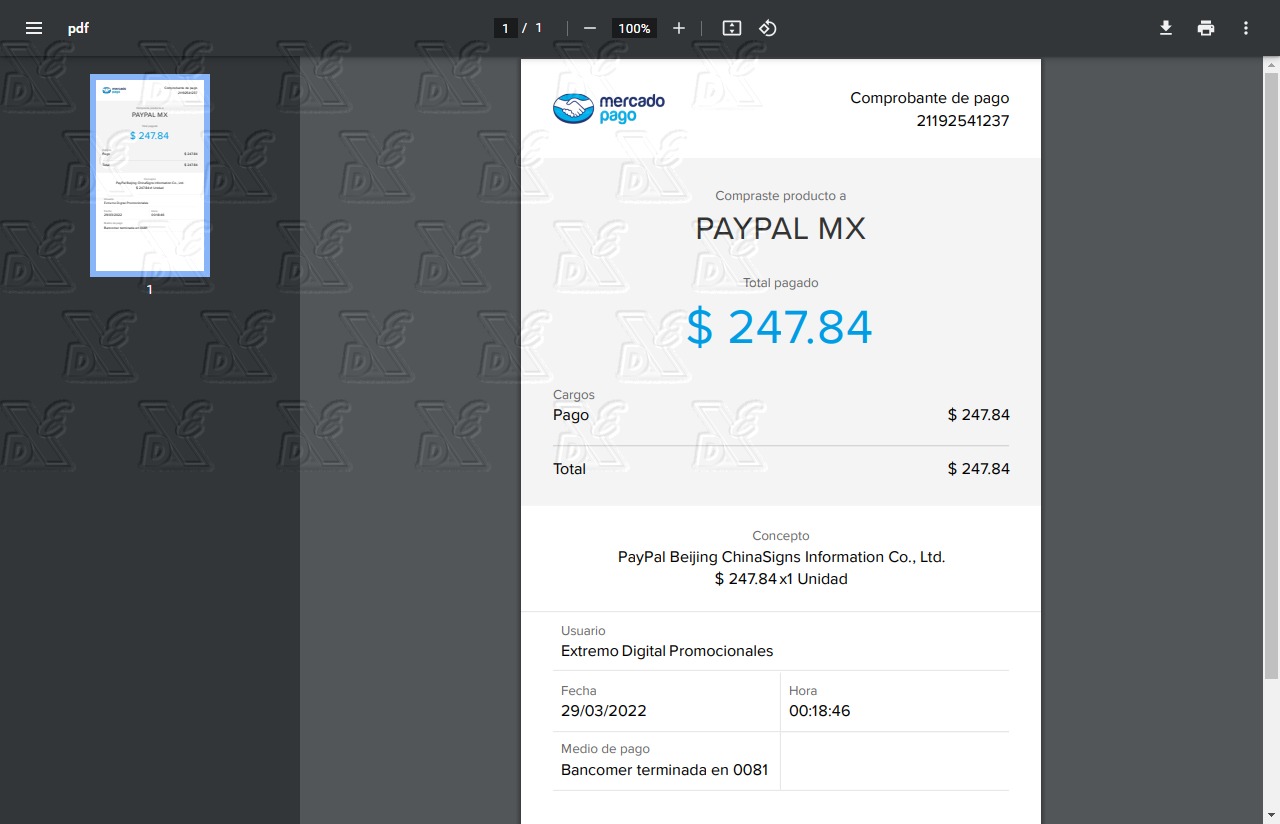Click the 'Pago' row label
The width and height of the screenshot is (1280, 824).
point(571,415)
